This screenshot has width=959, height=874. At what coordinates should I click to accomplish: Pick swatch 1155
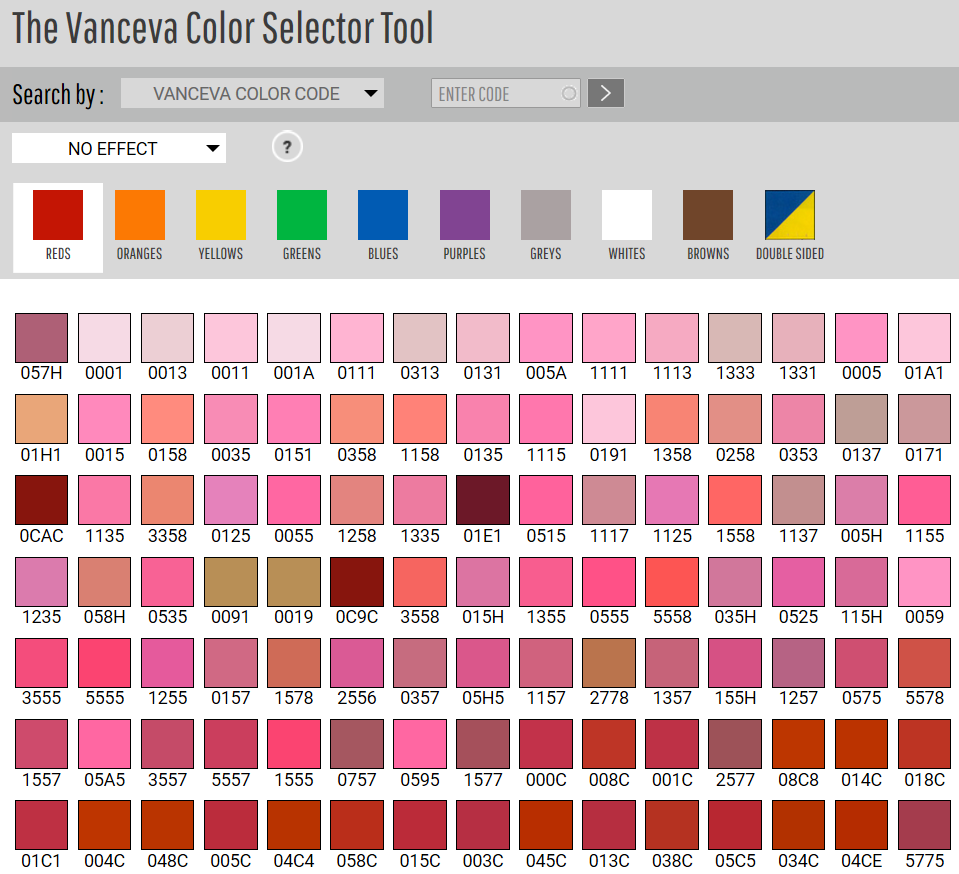pyautogui.click(x=924, y=500)
